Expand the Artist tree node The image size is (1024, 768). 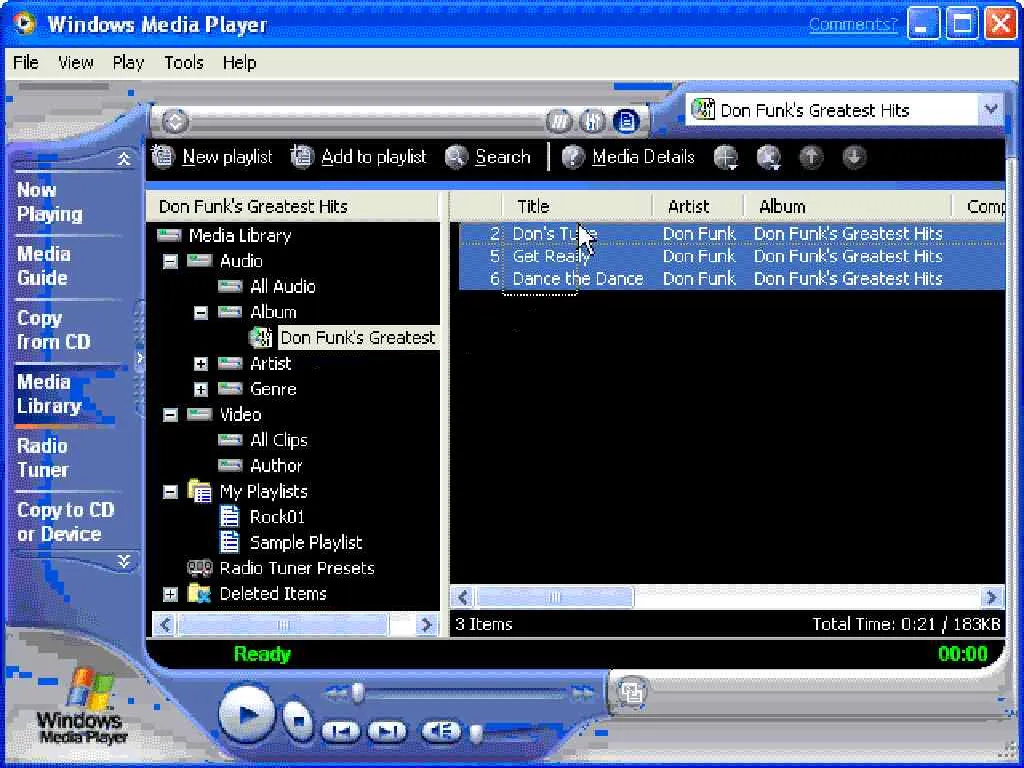[201, 364]
